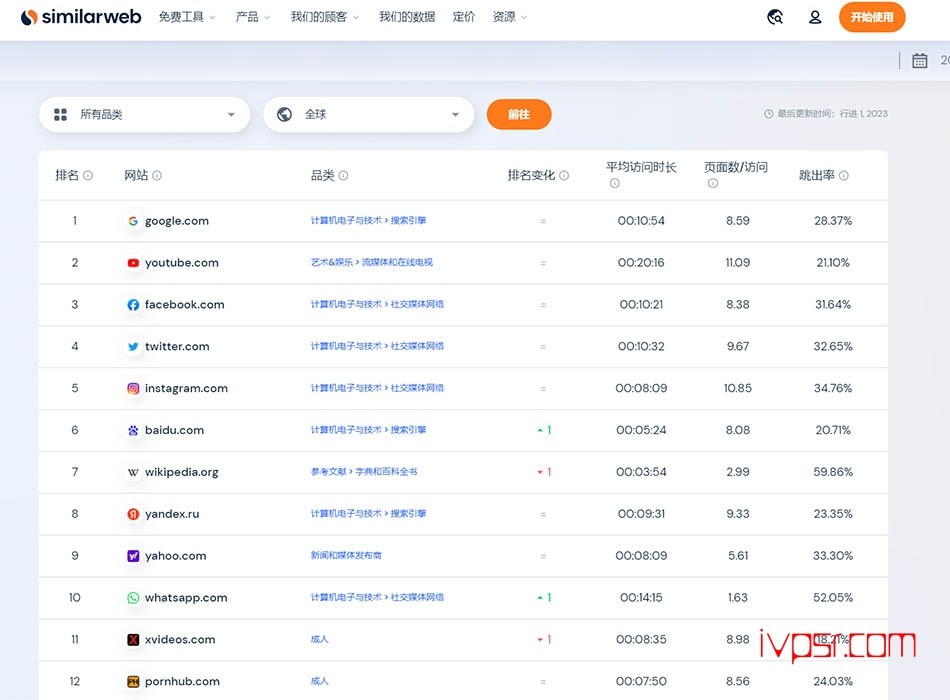This screenshot has height=700, width=950.
Task: Expand the 产品 menu
Action: tap(253, 17)
